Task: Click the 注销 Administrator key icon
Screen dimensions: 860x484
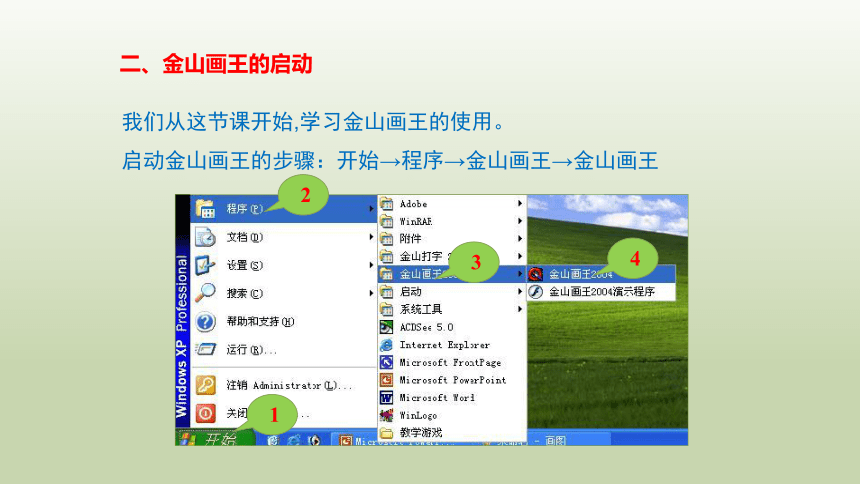Action: click(x=205, y=385)
